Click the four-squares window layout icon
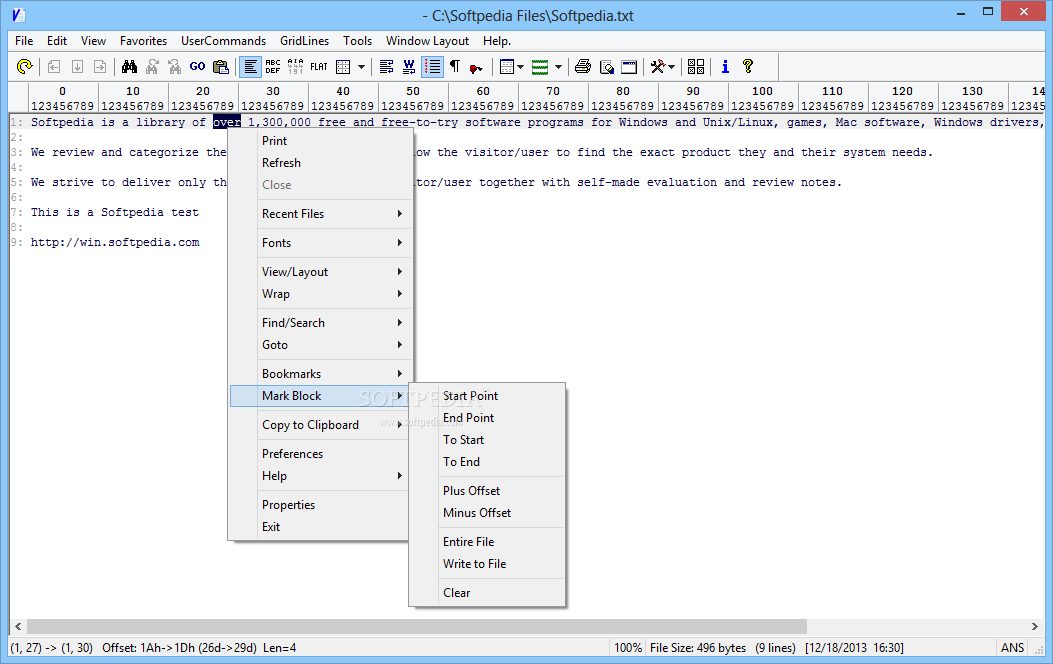This screenshot has width=1053, height=664. coord(696,66)
